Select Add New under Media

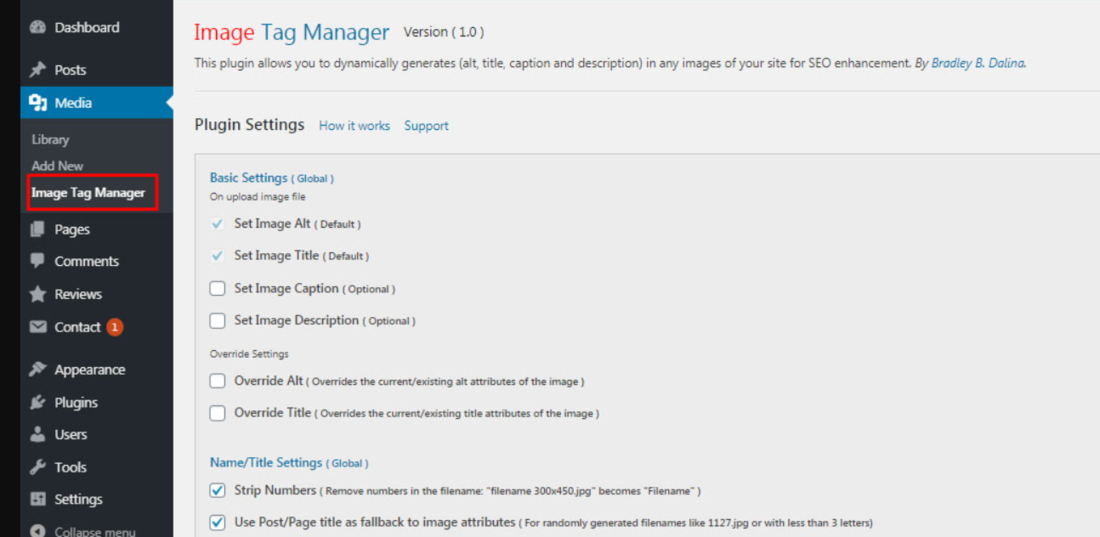click(57, 166)
